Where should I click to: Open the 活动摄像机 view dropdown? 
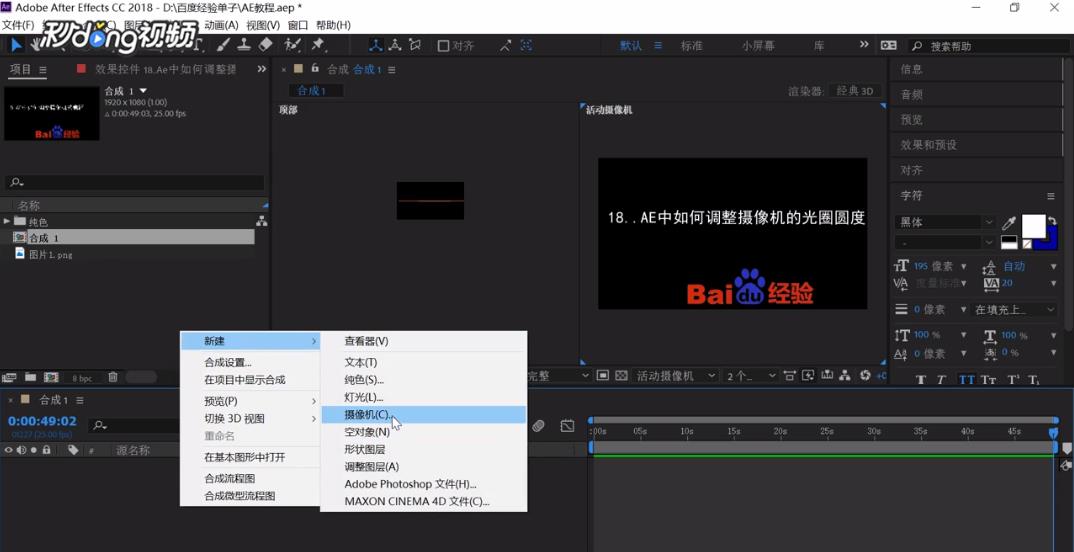pos(675,375)
